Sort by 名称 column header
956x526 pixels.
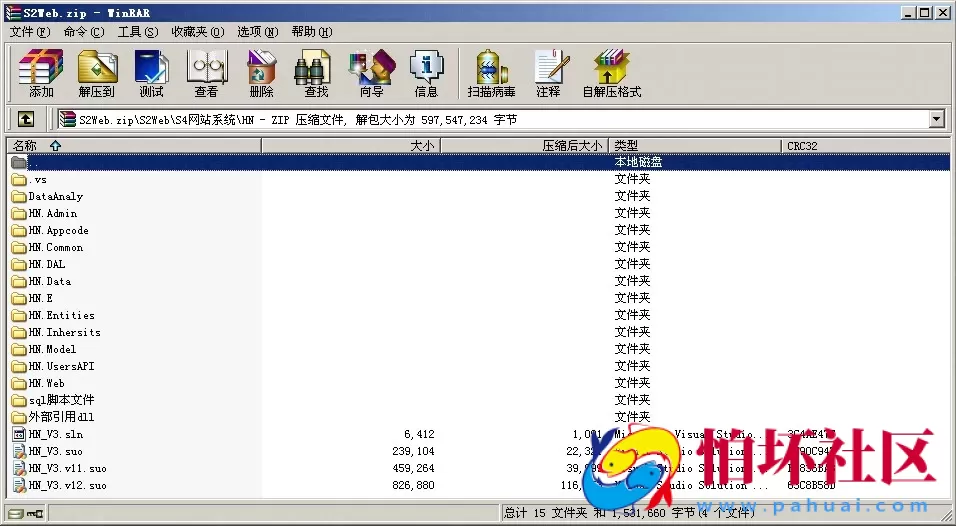(x=134, y=146)
